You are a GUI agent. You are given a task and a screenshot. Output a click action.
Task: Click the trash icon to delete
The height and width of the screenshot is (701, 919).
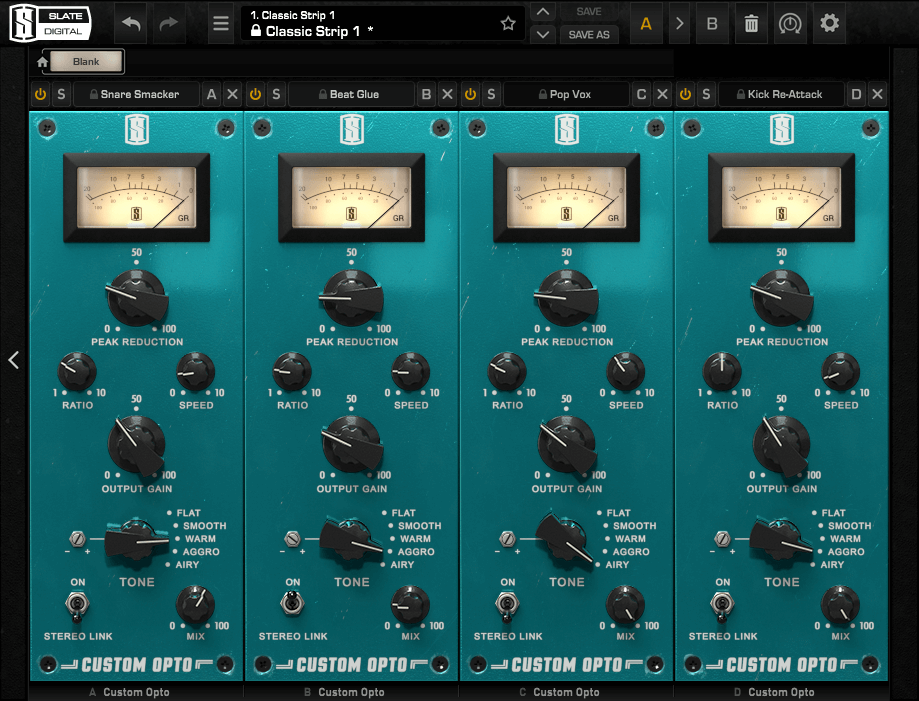(x=751, y=23)
